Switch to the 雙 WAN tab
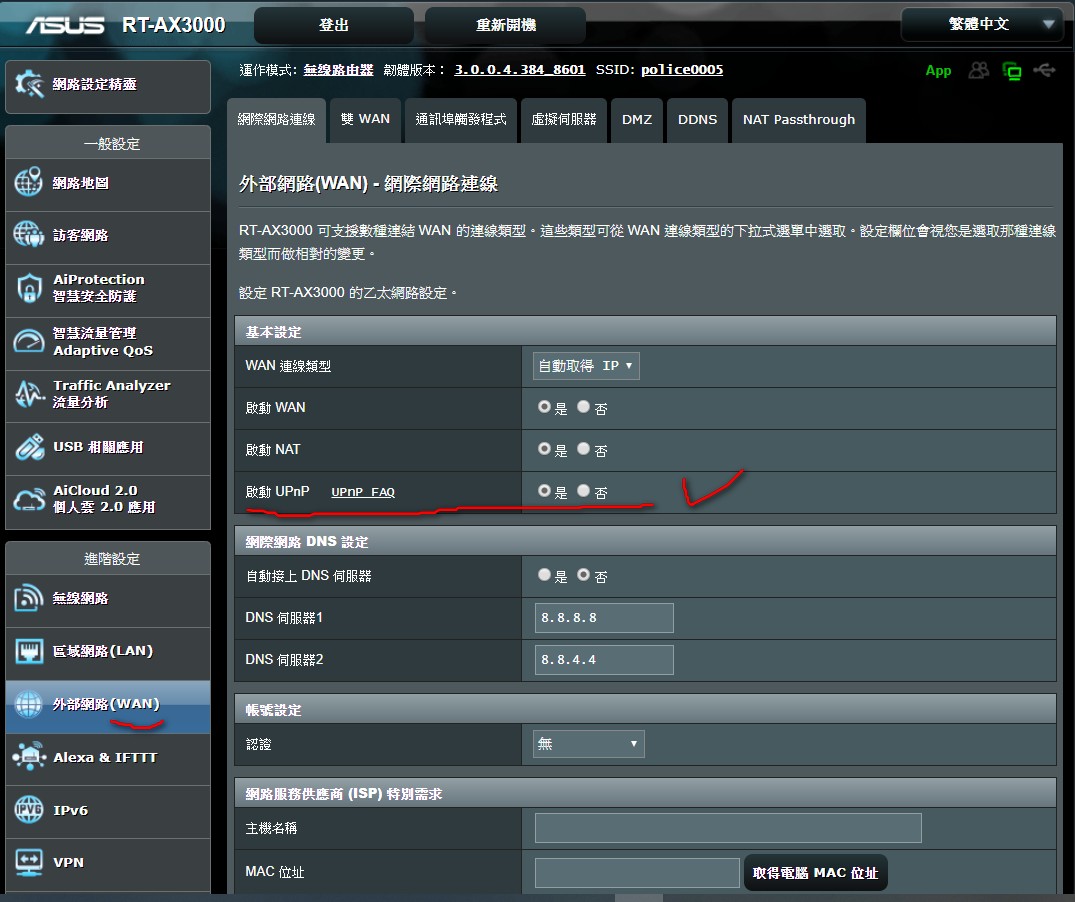The width and height of the screenshot is (1075, 902). click(x=365, y=120)
